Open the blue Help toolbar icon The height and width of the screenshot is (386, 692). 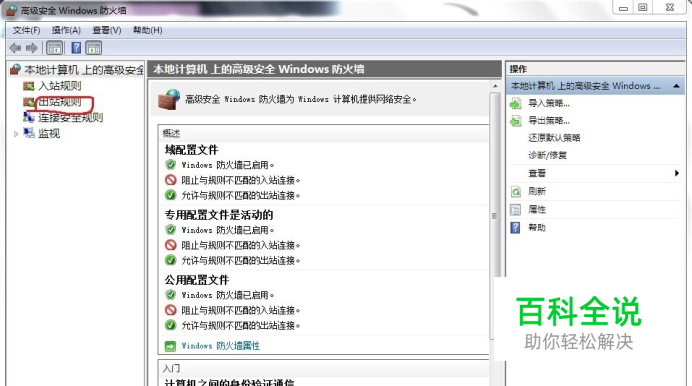(76, 48)
